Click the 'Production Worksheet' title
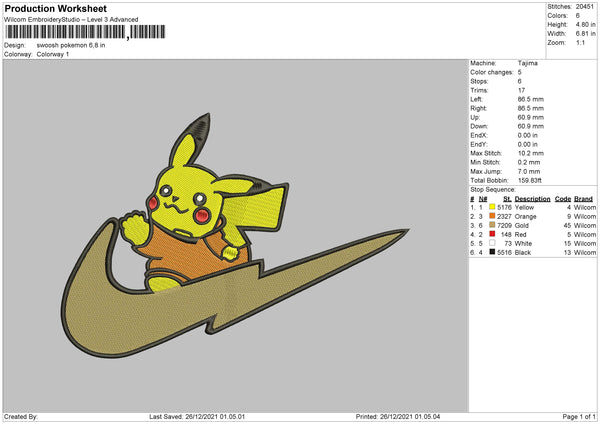Image resolution: width=600 pixels, height=424 pixels. (55, 8)
